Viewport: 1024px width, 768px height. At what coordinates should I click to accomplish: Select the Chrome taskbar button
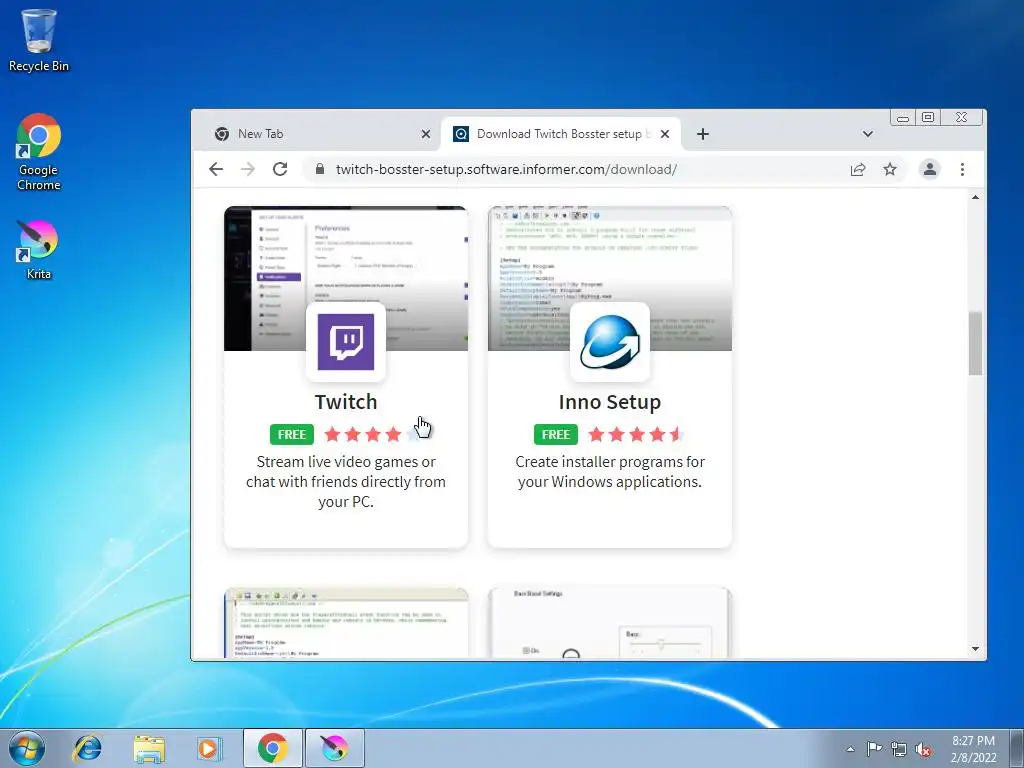272,748
